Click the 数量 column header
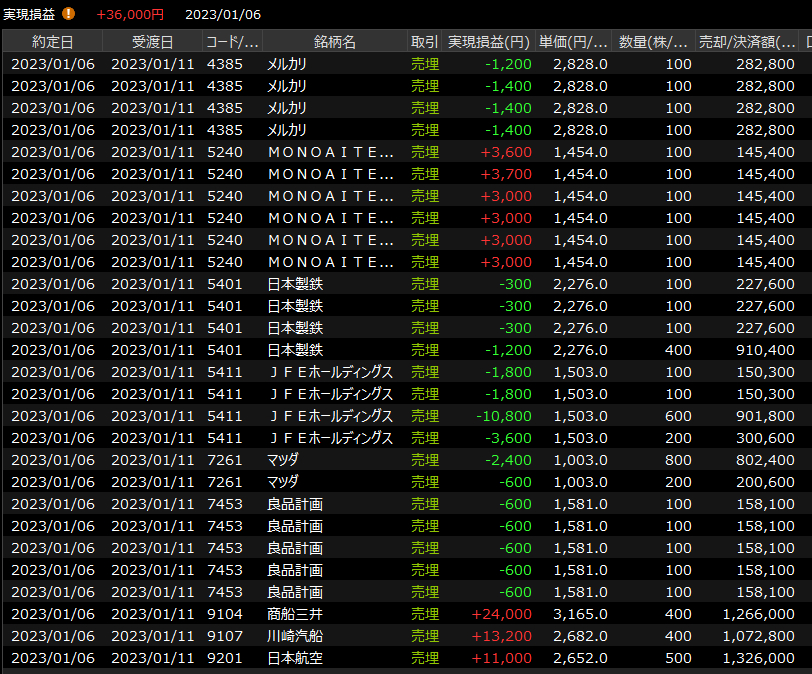The image size is (812, 674). click(653, 41)
